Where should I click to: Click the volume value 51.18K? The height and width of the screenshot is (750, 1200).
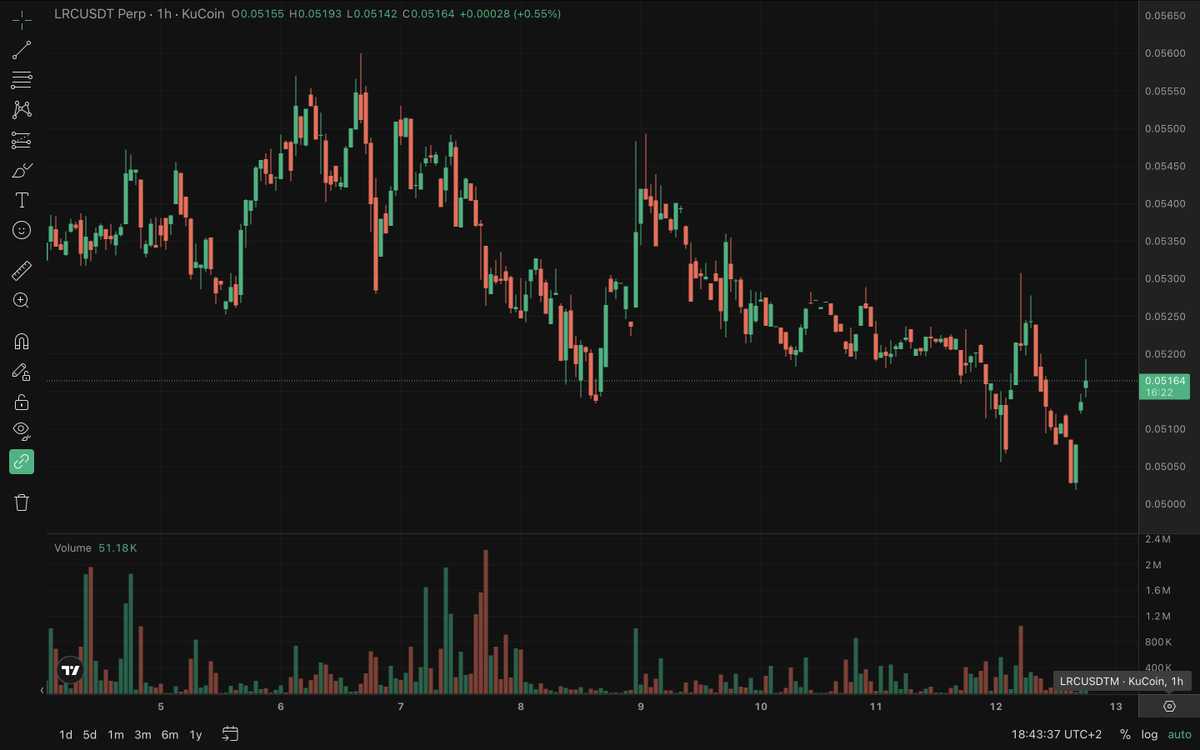click(118, 548)
